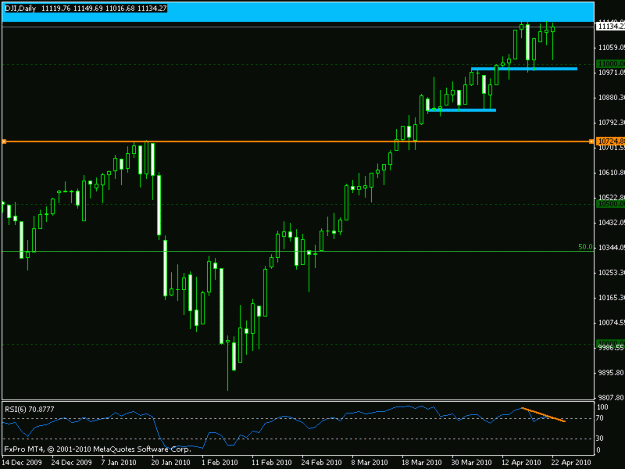The height and width of the screenshot is (469, 625).
Task: Click the orange price label 10724.88
Action: point(610,141)
